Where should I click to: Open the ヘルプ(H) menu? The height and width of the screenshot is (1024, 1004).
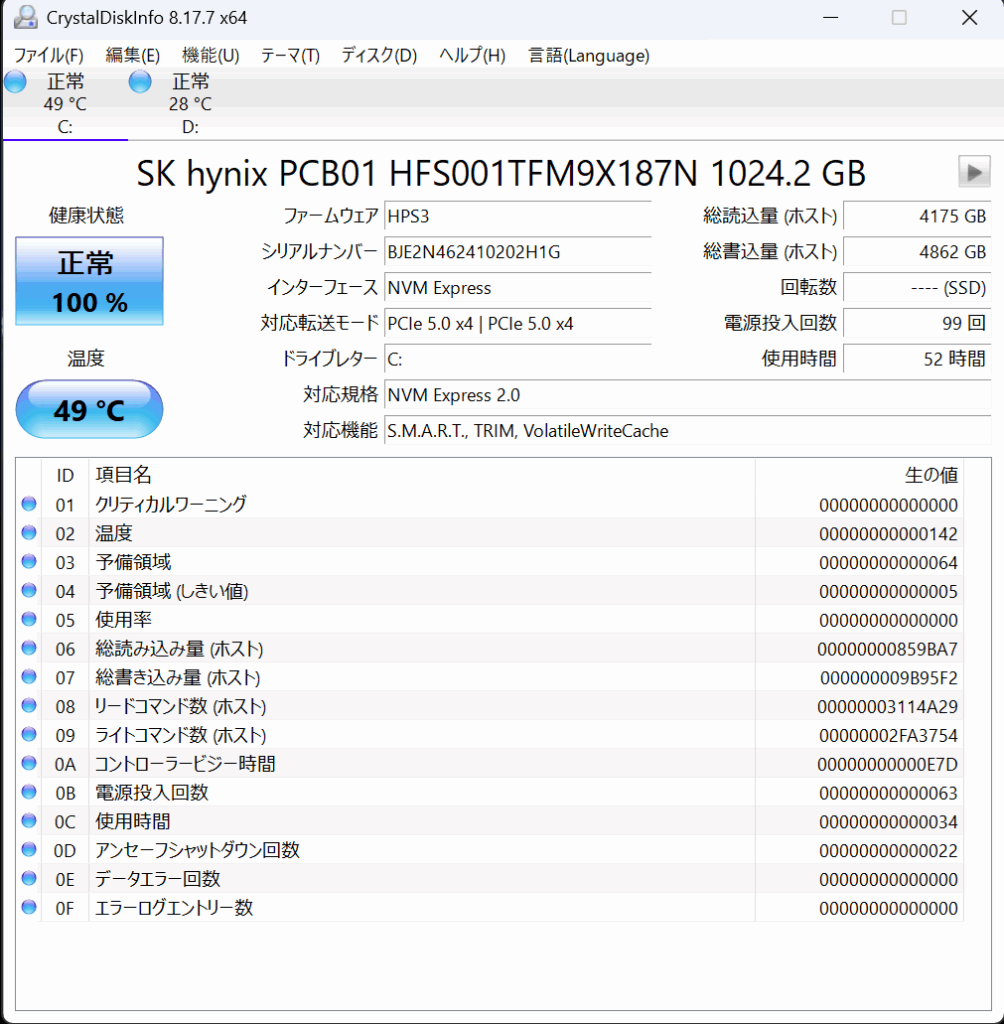tap(472, 56)
